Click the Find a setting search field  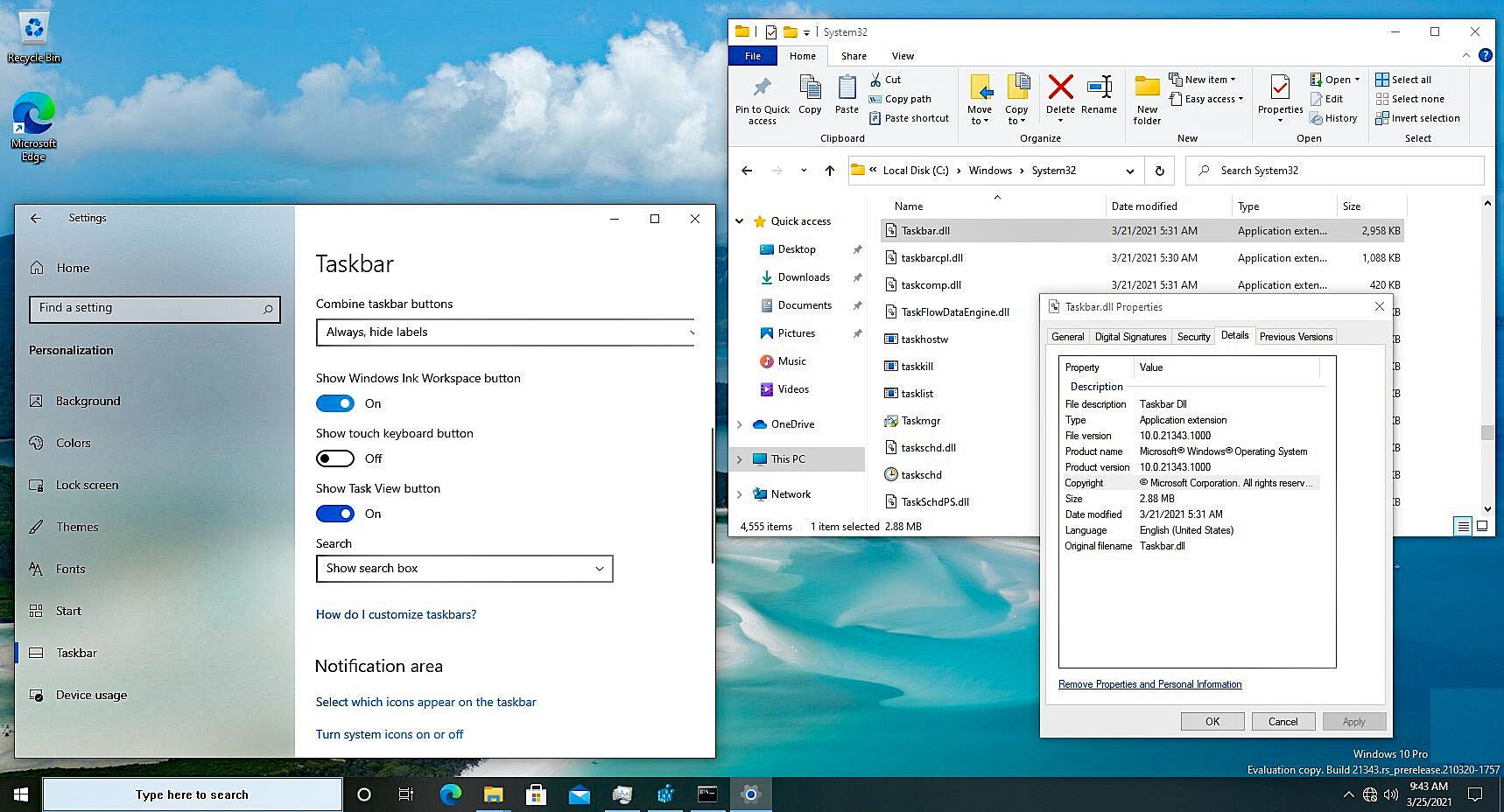click(154, 309)
